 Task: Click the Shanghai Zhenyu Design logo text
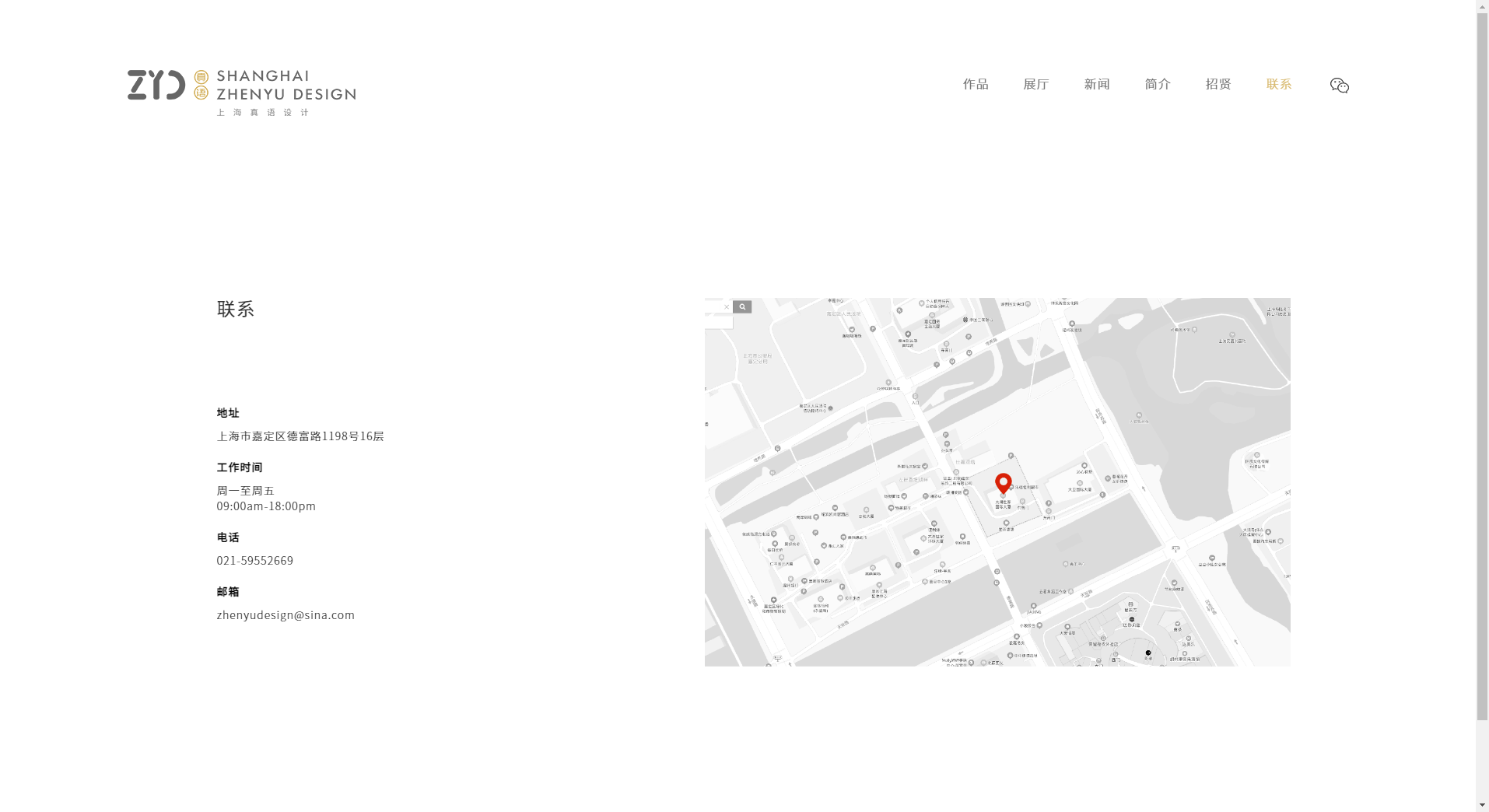pyautogui.click(x=286, y=86)
